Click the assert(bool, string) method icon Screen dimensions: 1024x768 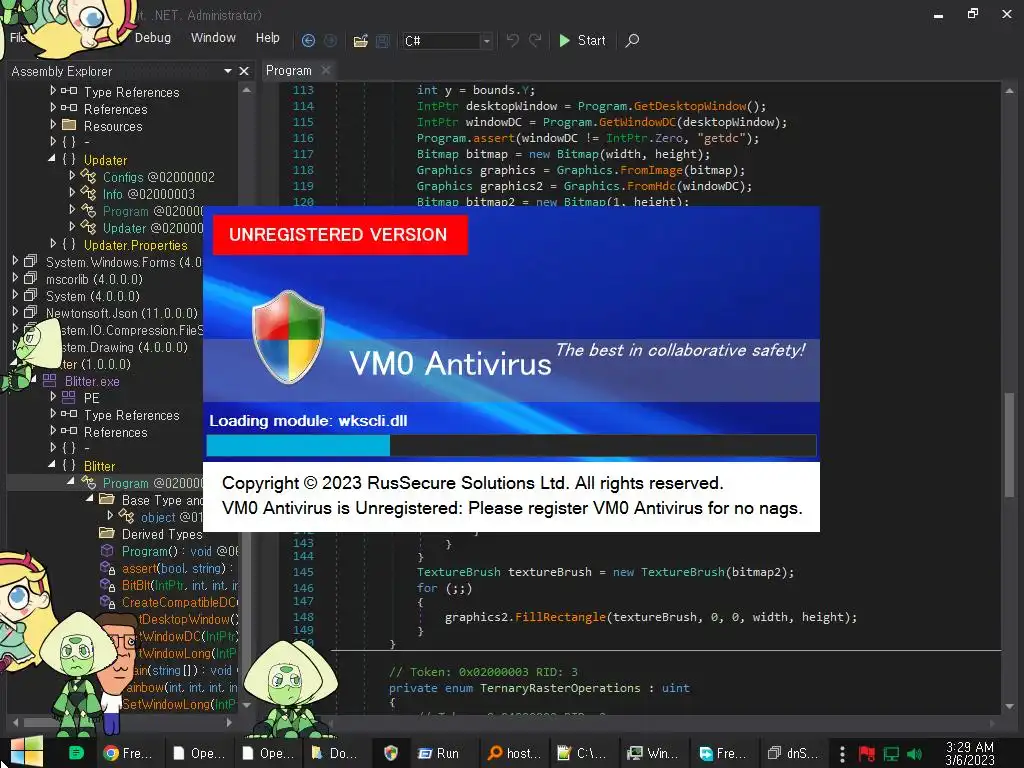coord(107,568)
